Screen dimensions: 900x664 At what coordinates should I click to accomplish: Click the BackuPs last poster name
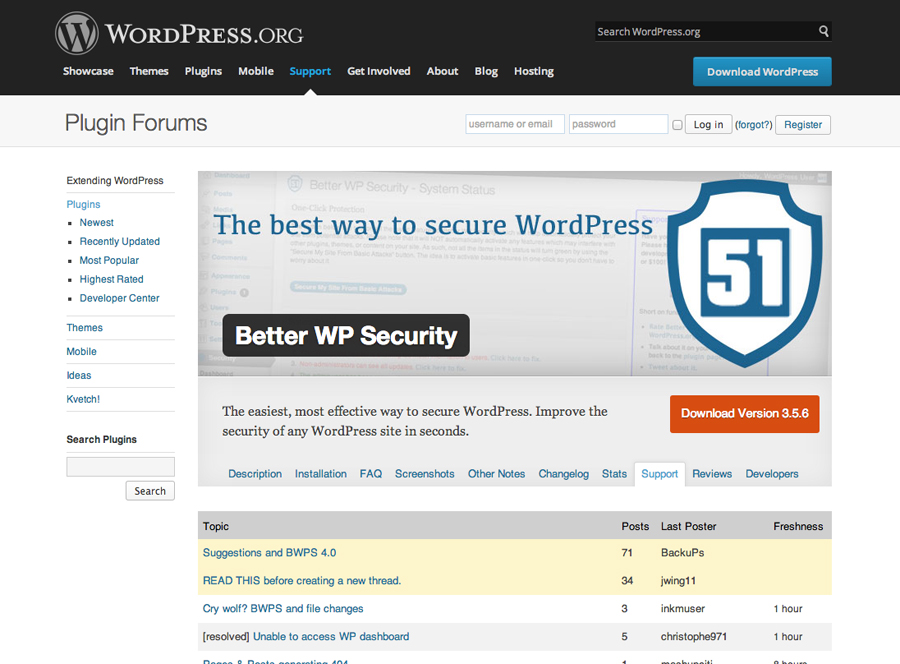coord(682,553)
